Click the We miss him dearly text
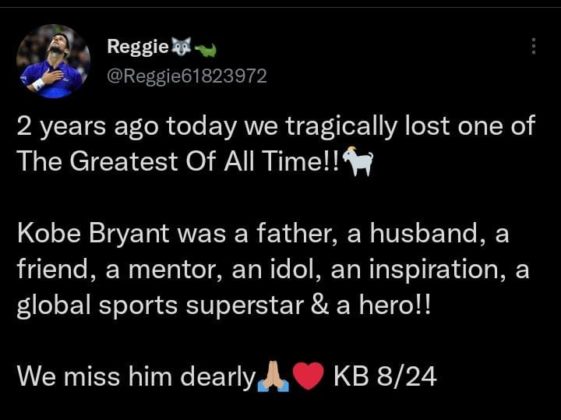Screen dimensions: 561x420 tap(136, 377)
